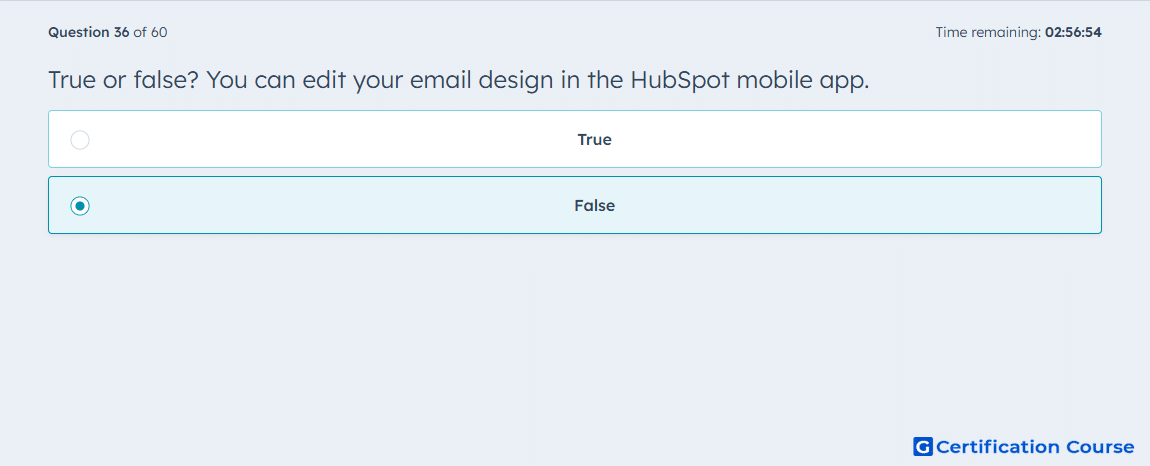Image resolution: width=1150 pixels, height=466 pixels.
Task: Click the bold True label text
Action: [x=595, y=139]
